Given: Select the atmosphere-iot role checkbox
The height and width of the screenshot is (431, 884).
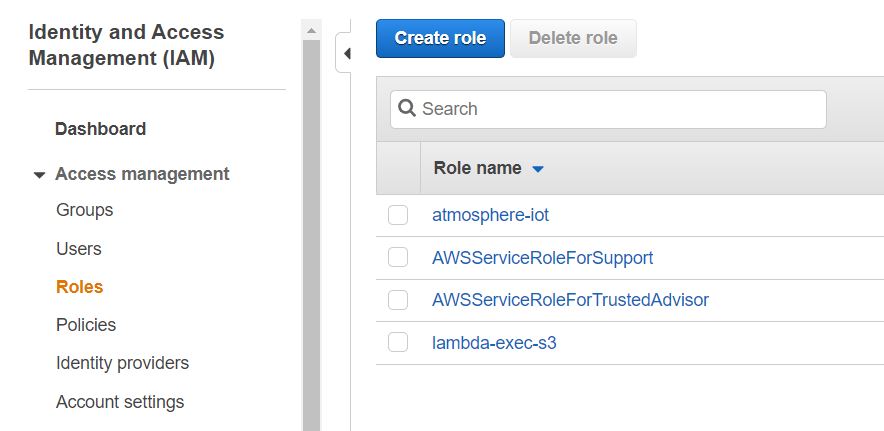Looking at the screenshot, I should click(x=398, y=215).
